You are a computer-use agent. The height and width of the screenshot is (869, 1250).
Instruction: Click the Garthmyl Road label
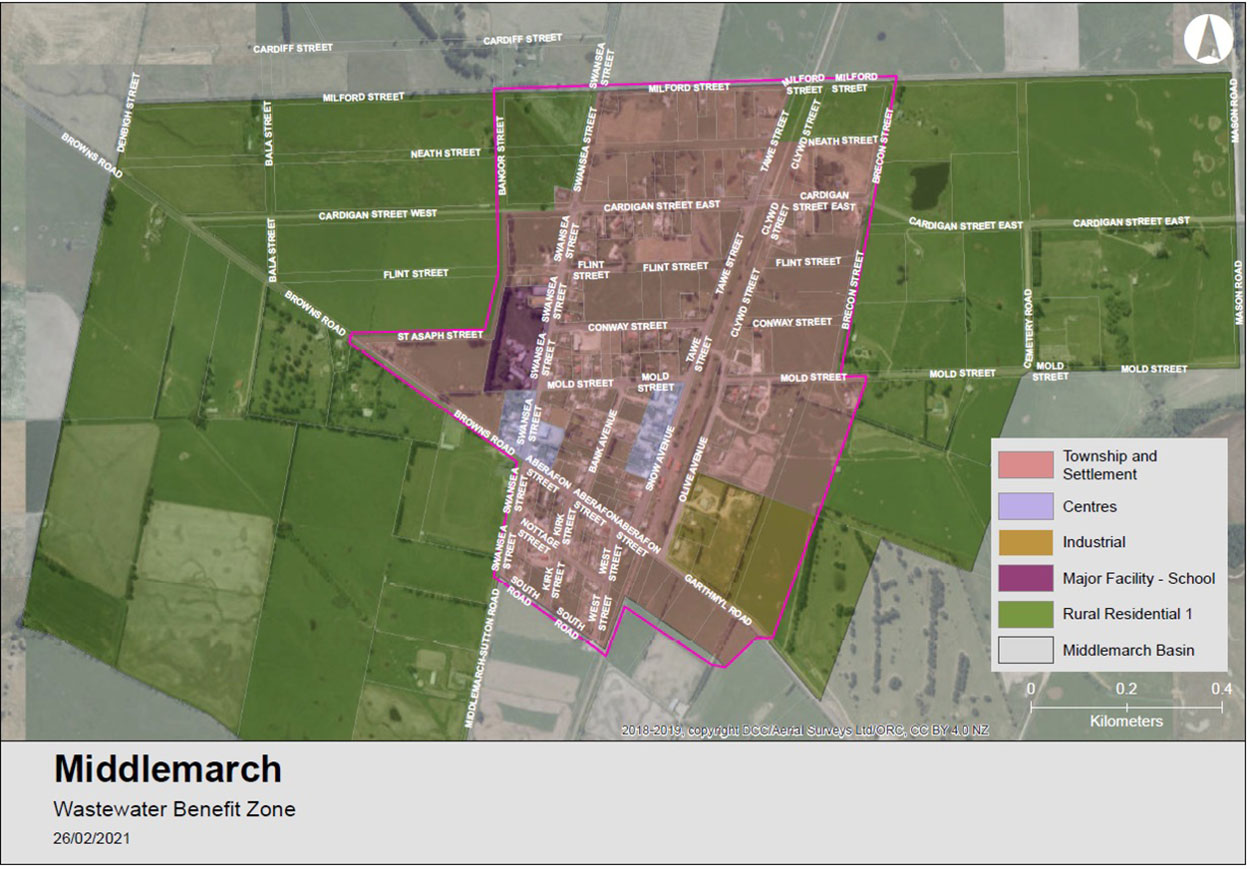pos(719,596)
